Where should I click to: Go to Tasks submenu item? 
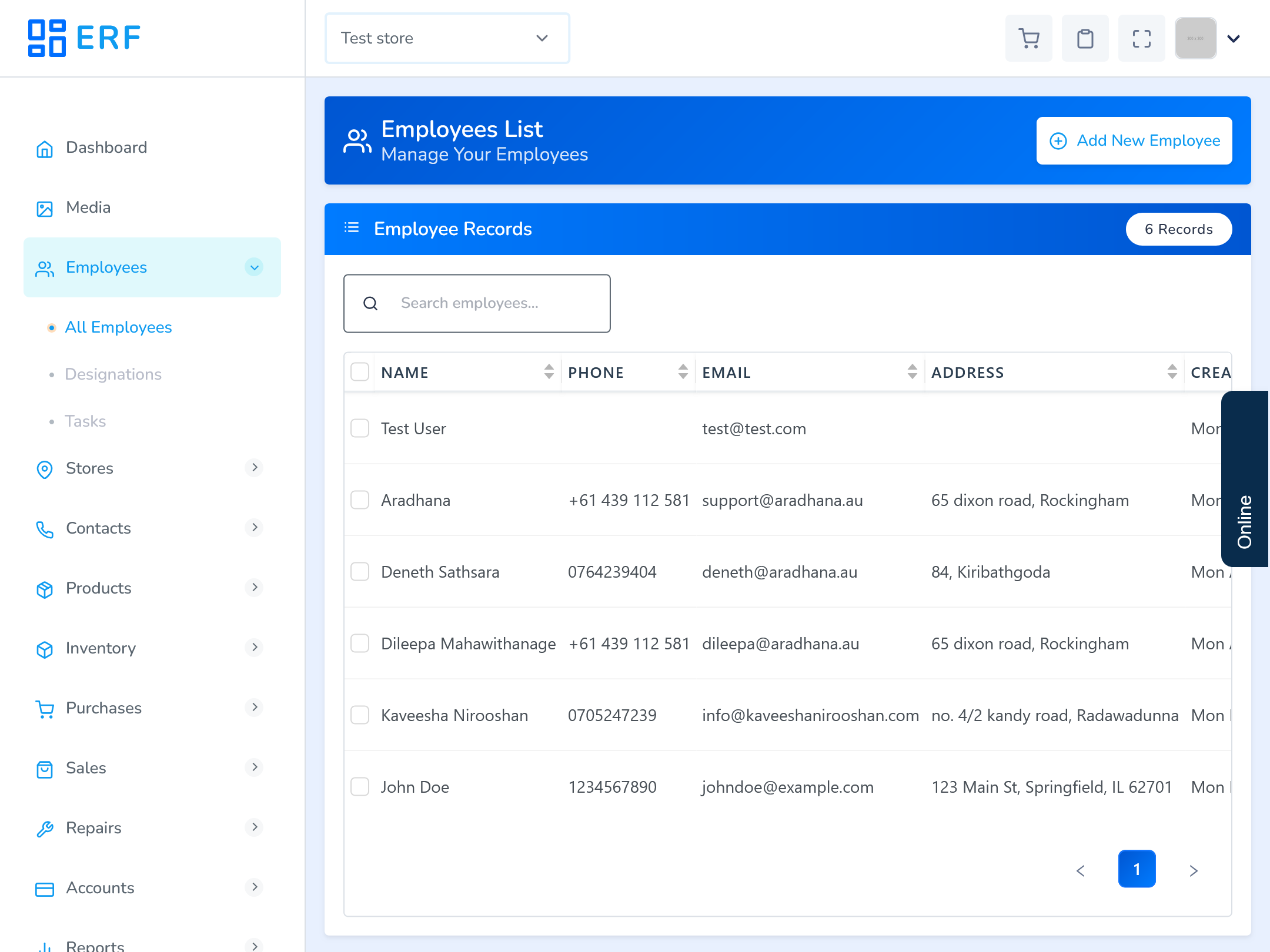click(x=85, y=421)
